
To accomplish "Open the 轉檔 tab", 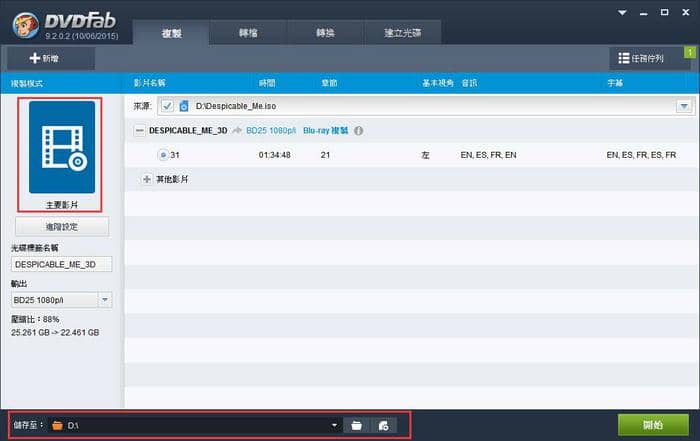I will 248,33.
